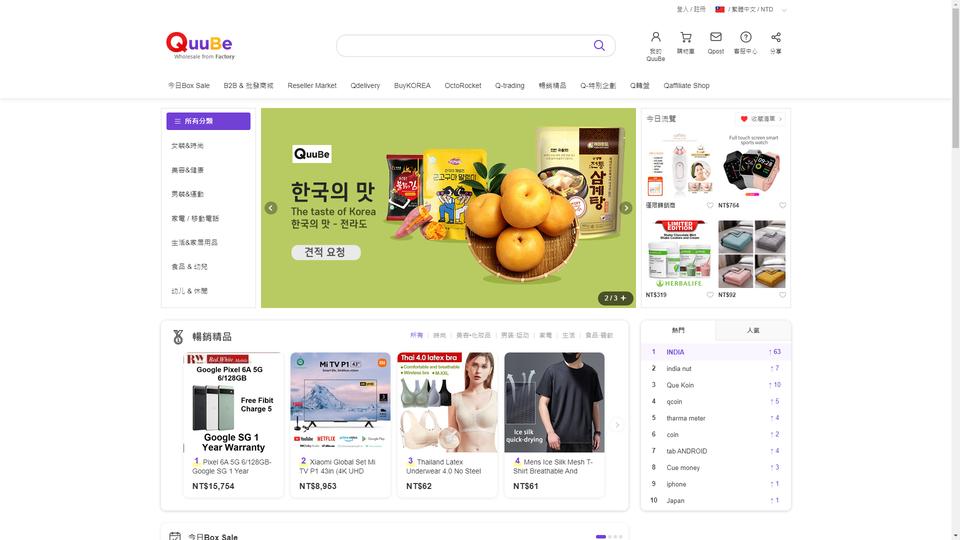The height and width of the screenshot is (540, 960).
Task: Click the QuuBe logo
Action: coord(200,45)
